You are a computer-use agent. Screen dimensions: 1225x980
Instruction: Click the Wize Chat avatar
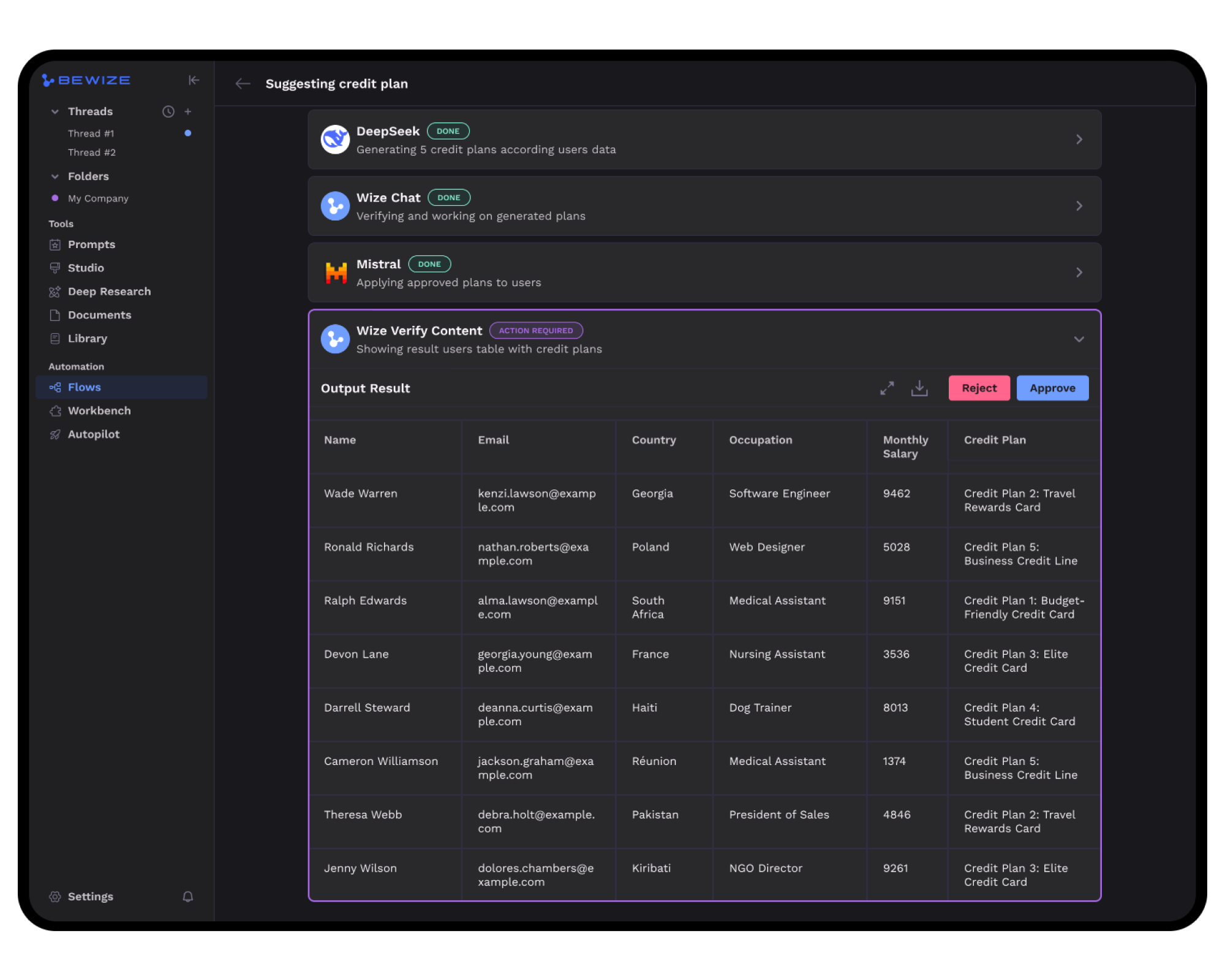(x=335, y=206)
